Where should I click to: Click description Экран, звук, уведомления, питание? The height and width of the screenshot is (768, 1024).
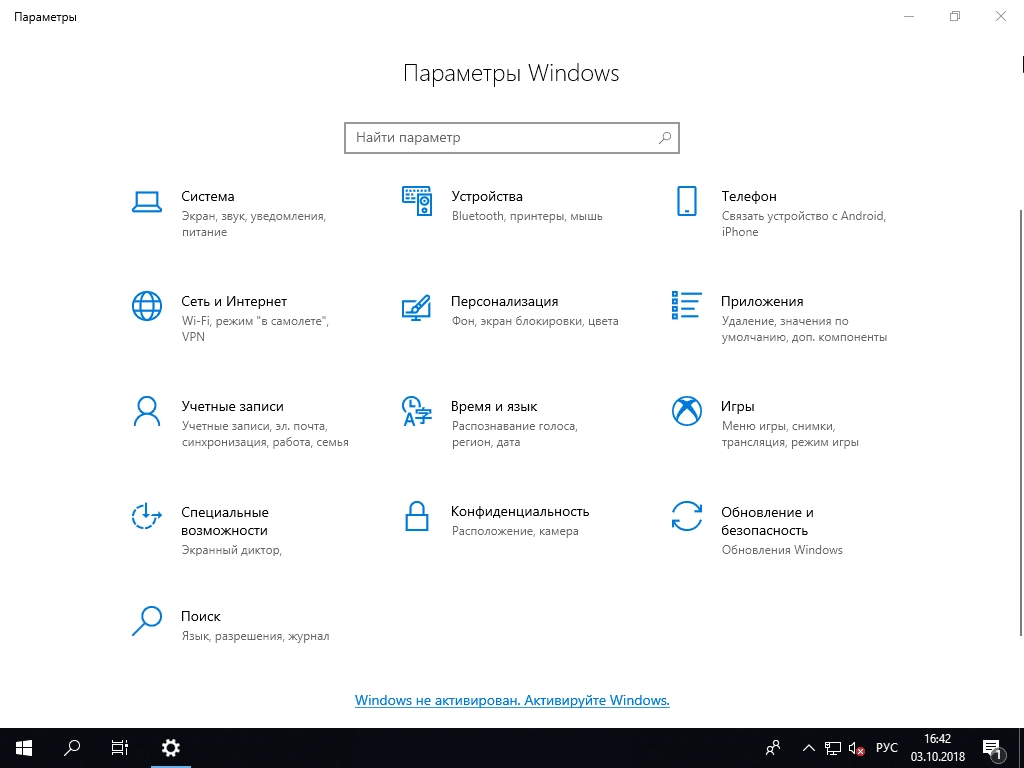(253, 224)
